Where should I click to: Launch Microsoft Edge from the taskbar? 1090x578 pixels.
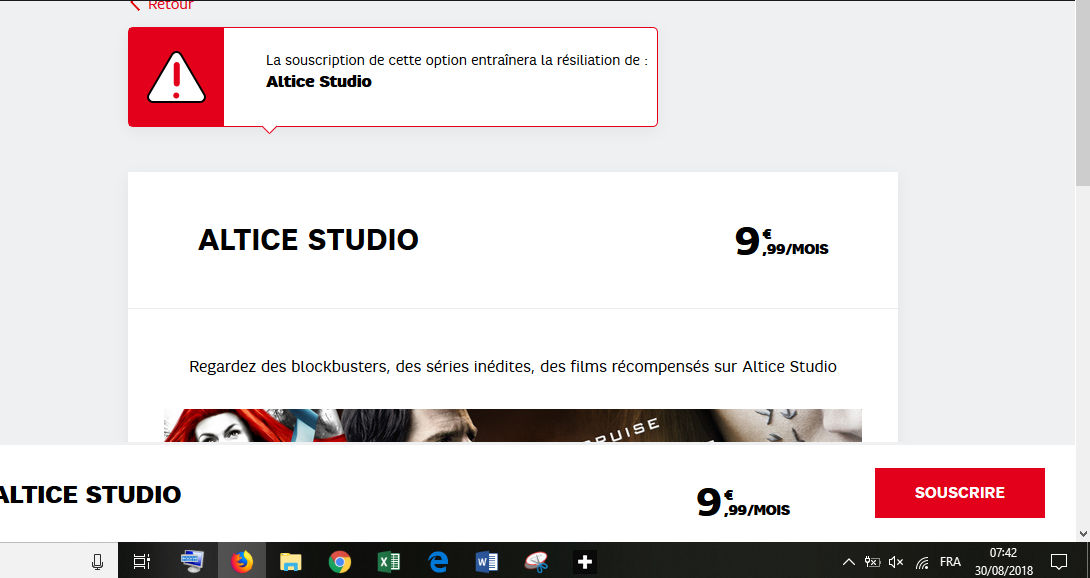pos(438,561)
